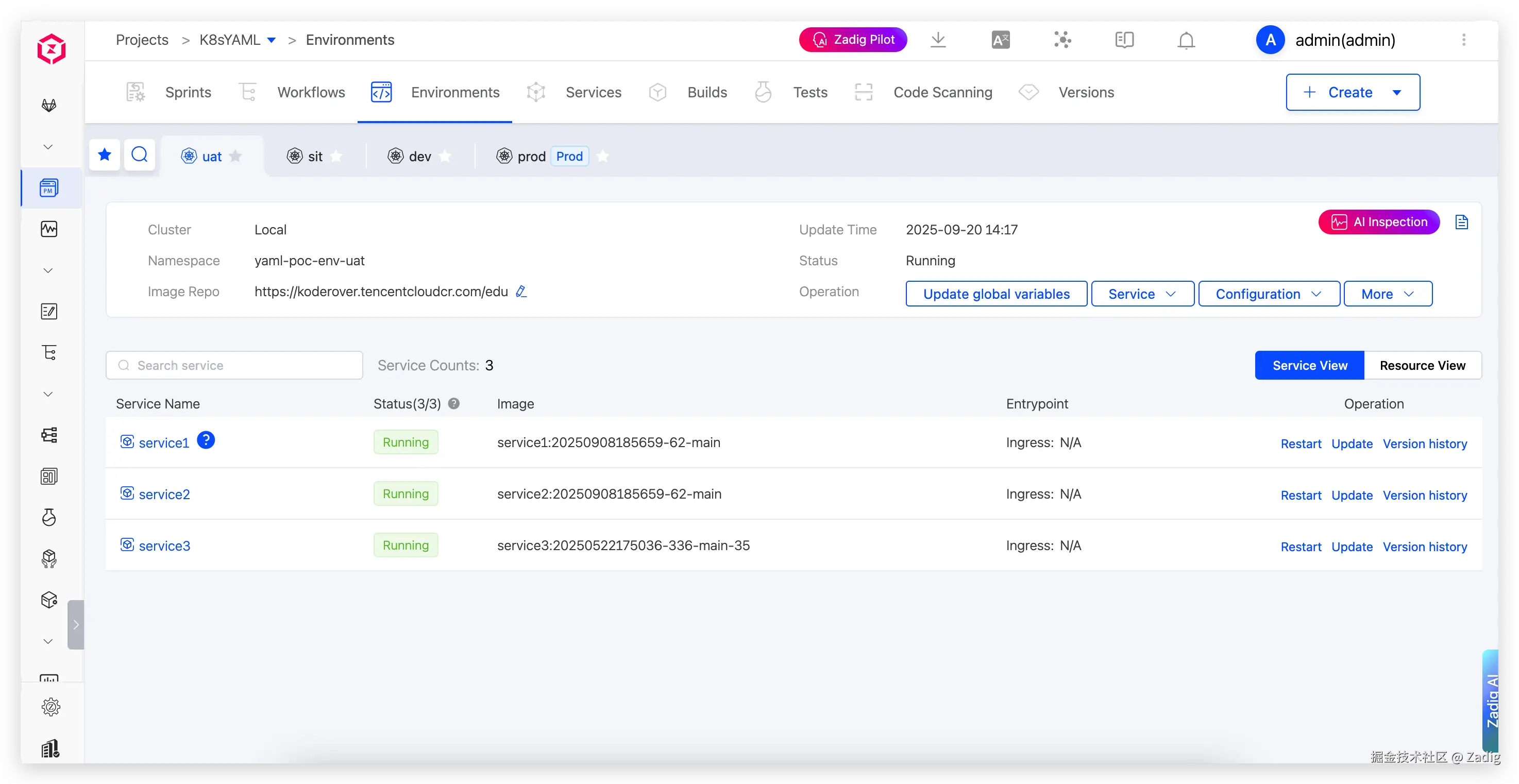This screenshot has height=784, width=1519.
Task: Open documentation book icon in header
Action: [x=1124, y=40]
